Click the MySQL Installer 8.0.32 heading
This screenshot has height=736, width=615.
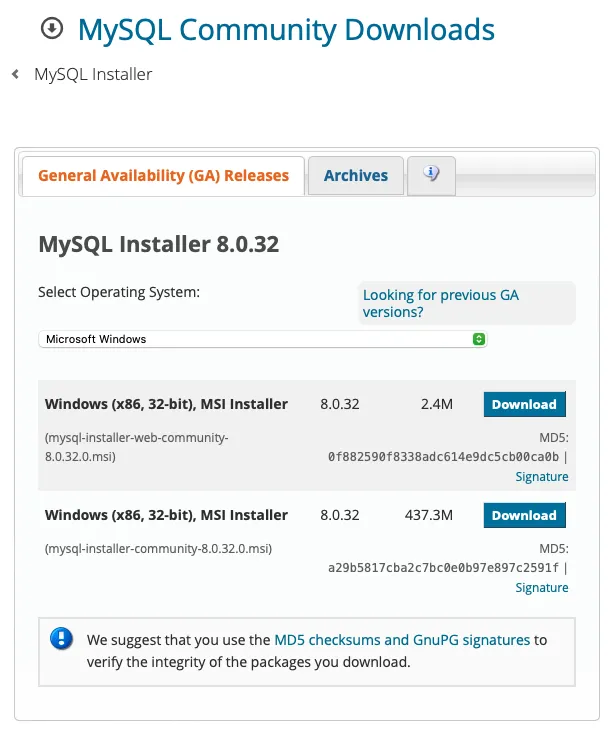(x=159, y=245)
